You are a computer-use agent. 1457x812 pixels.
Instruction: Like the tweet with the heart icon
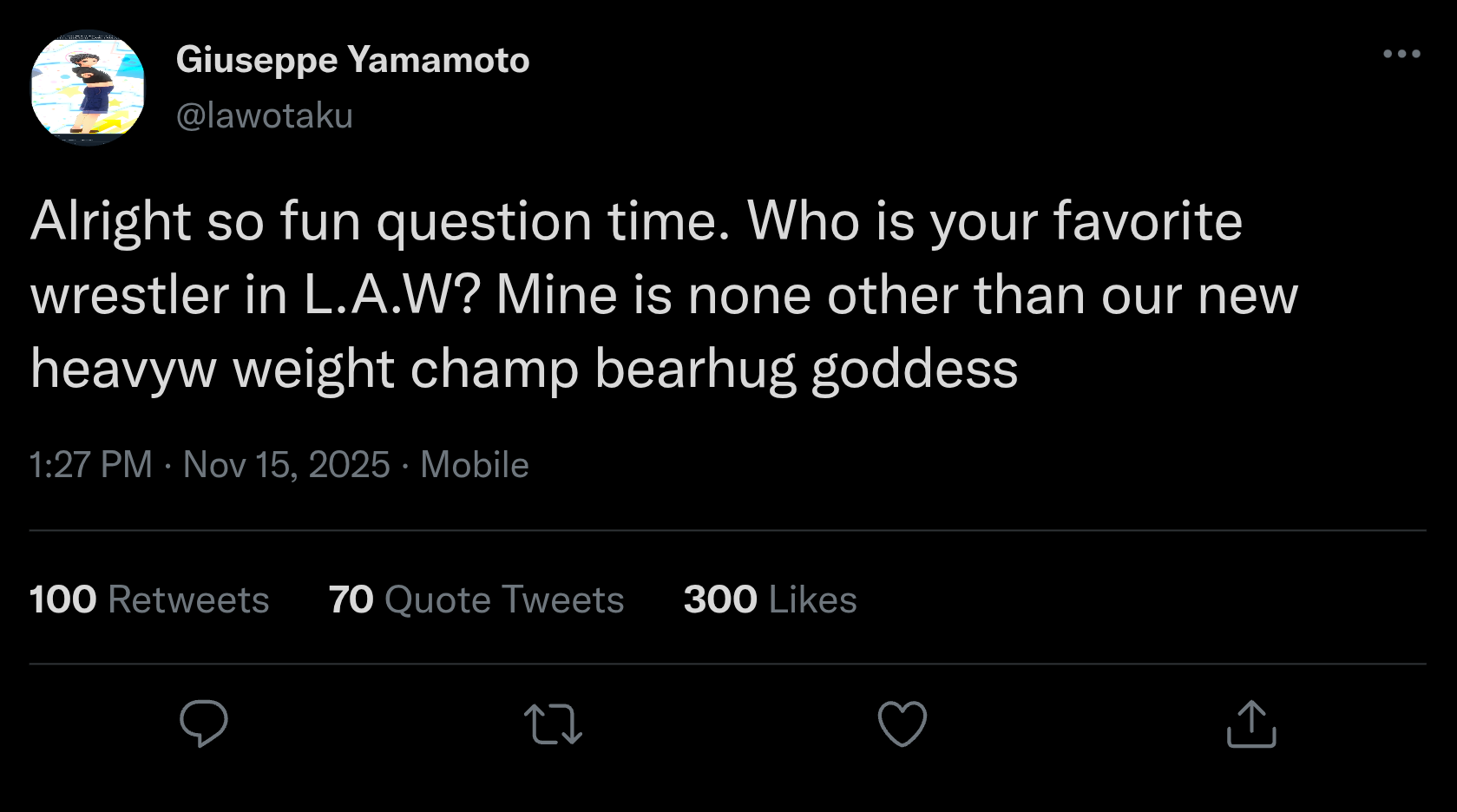[902, 724]
